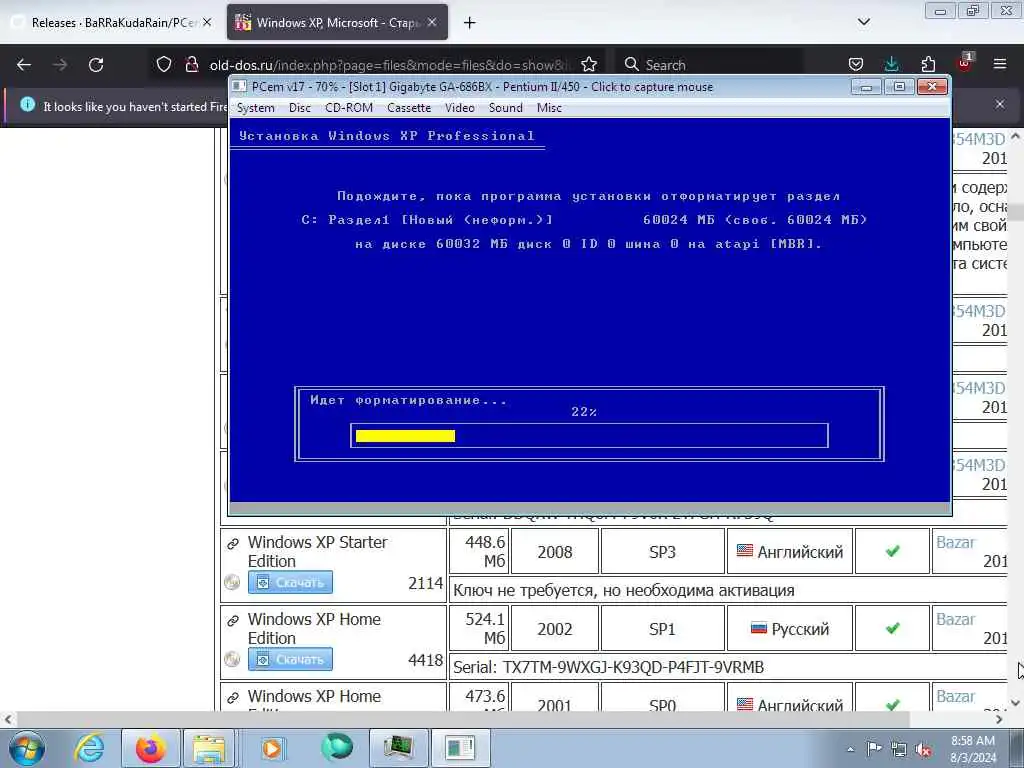Click the PCem window title icon
This screenshot has width=1024, height=768.
[240, 86]
